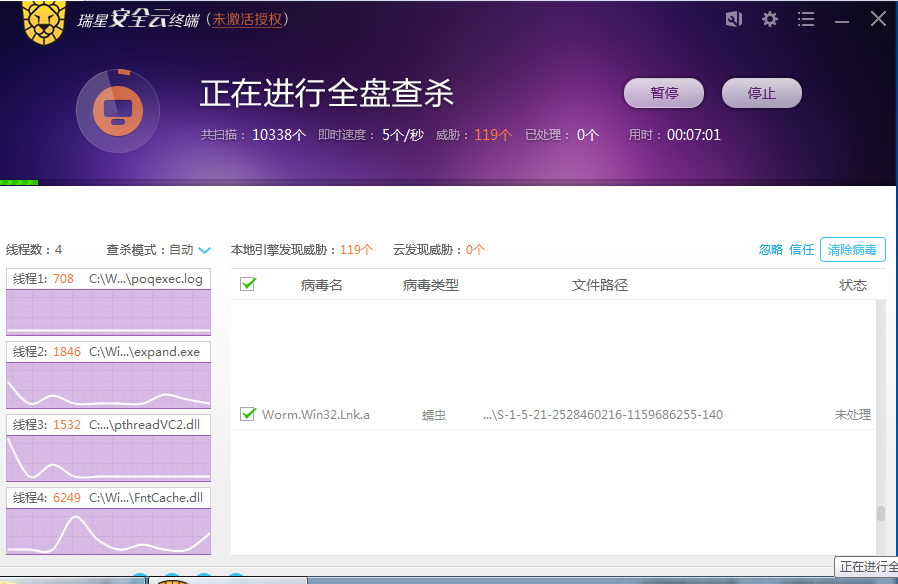The image size is (898, 584).
Task: Stop the scan with 停止 button
Action: [x=762, y=93]
